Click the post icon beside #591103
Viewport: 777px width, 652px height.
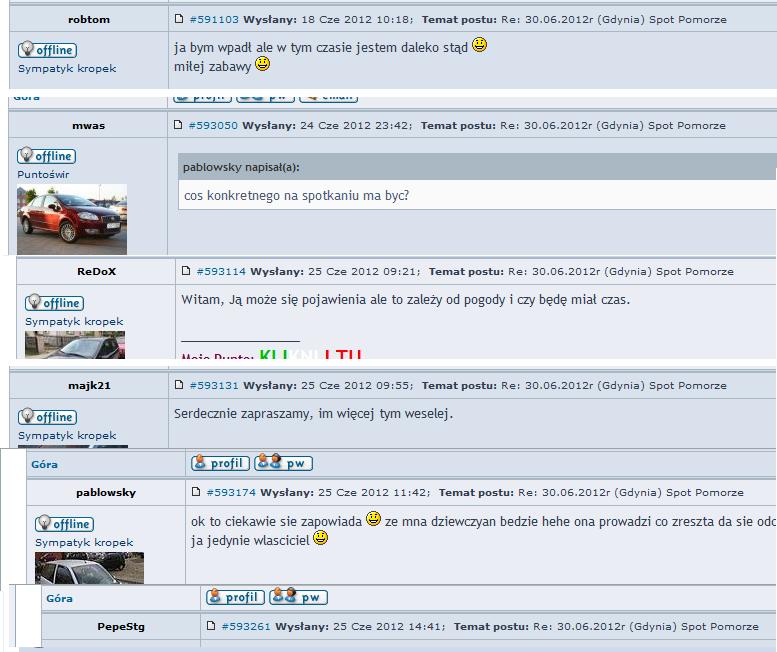[x=179, y=19]
